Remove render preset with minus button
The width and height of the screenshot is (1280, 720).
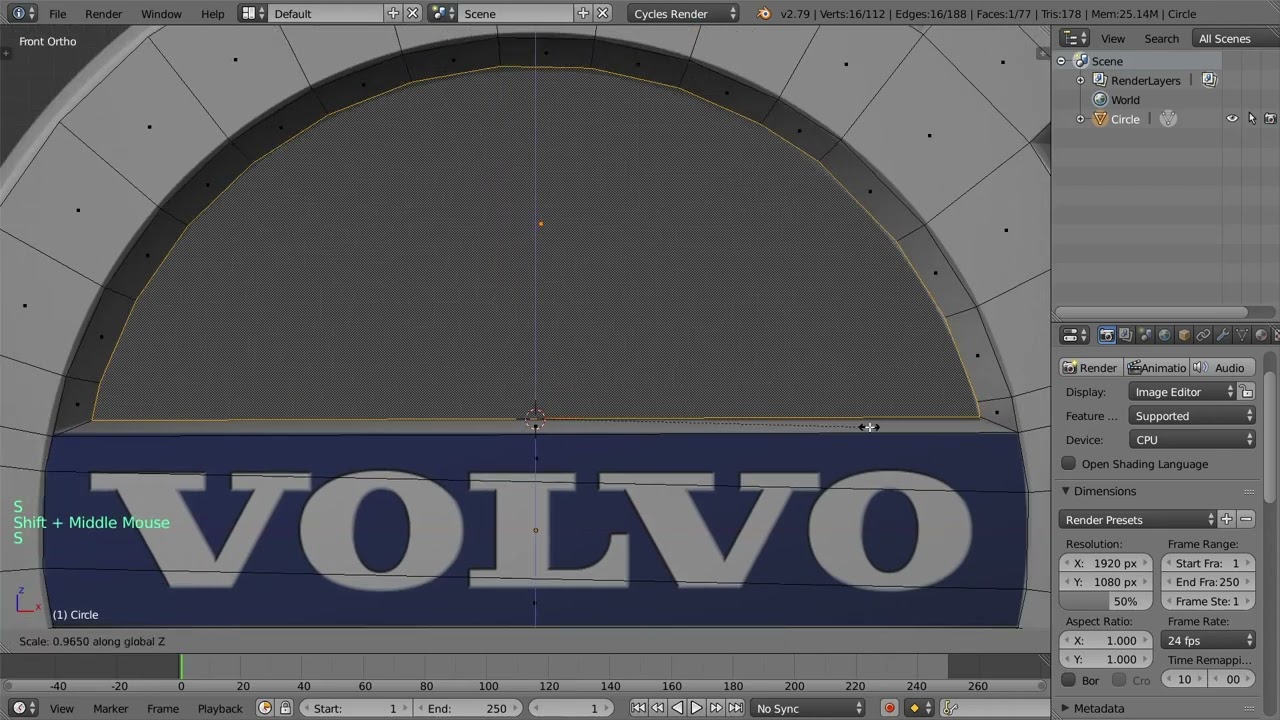point(1246,520)
